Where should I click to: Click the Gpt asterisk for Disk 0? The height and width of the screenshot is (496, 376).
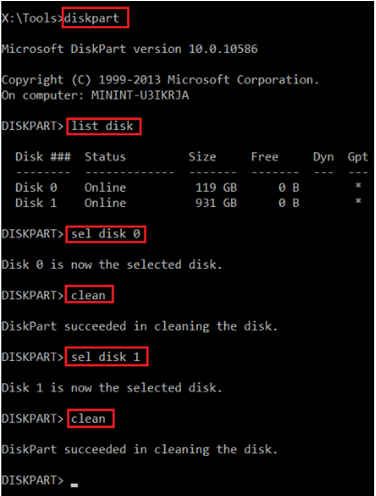click(358, 186)
